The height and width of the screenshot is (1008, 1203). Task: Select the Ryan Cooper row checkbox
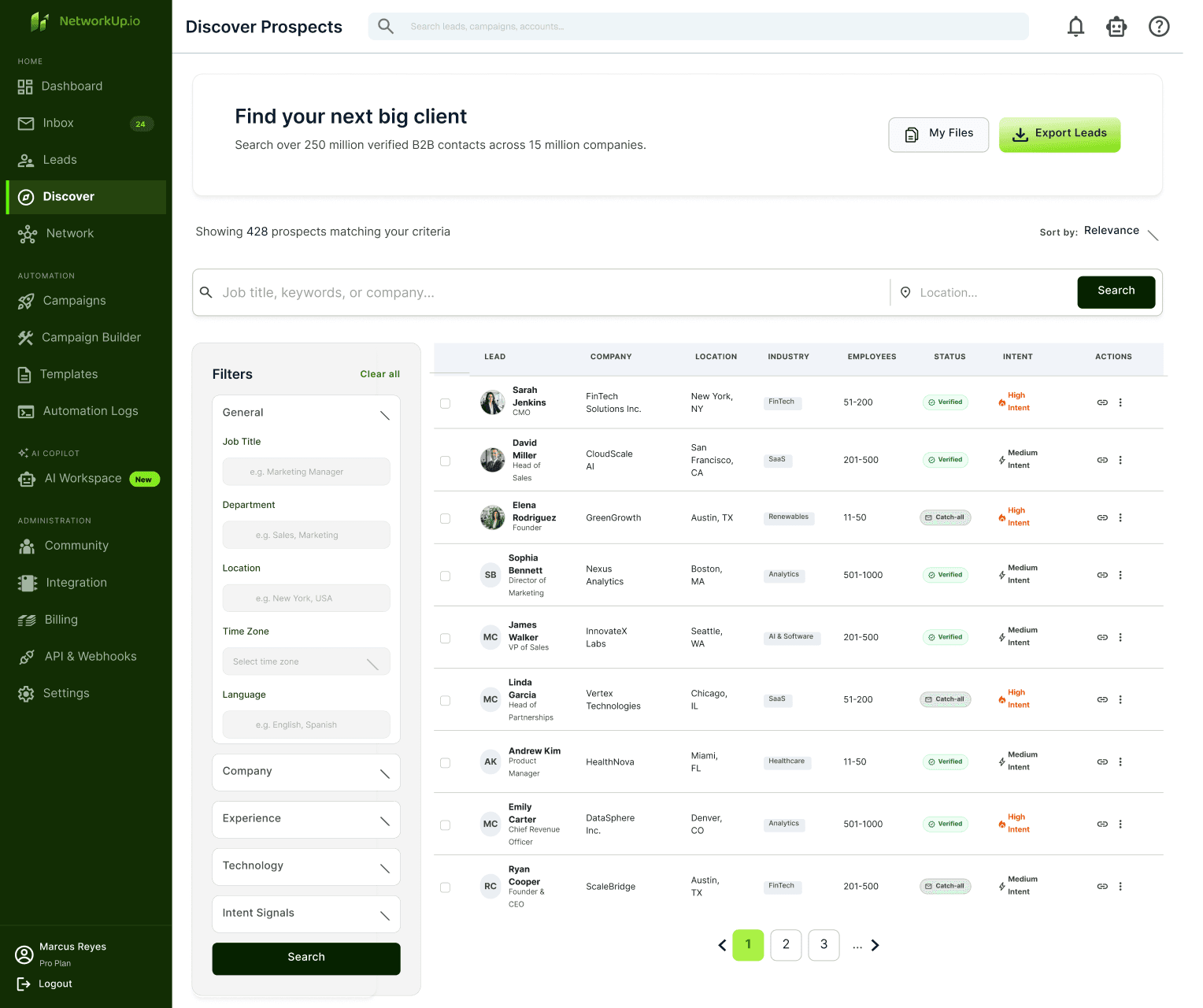[445, 887]
